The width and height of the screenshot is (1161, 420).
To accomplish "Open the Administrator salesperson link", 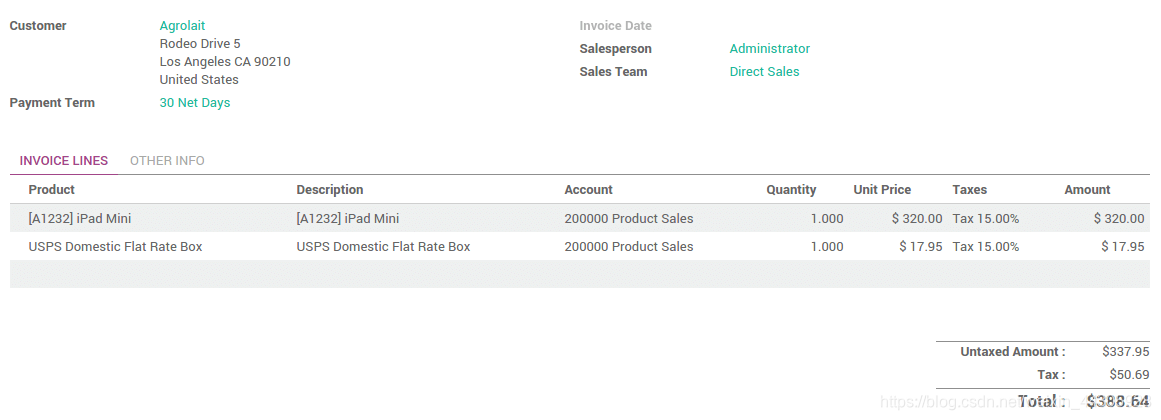I will tap(769, 49).
